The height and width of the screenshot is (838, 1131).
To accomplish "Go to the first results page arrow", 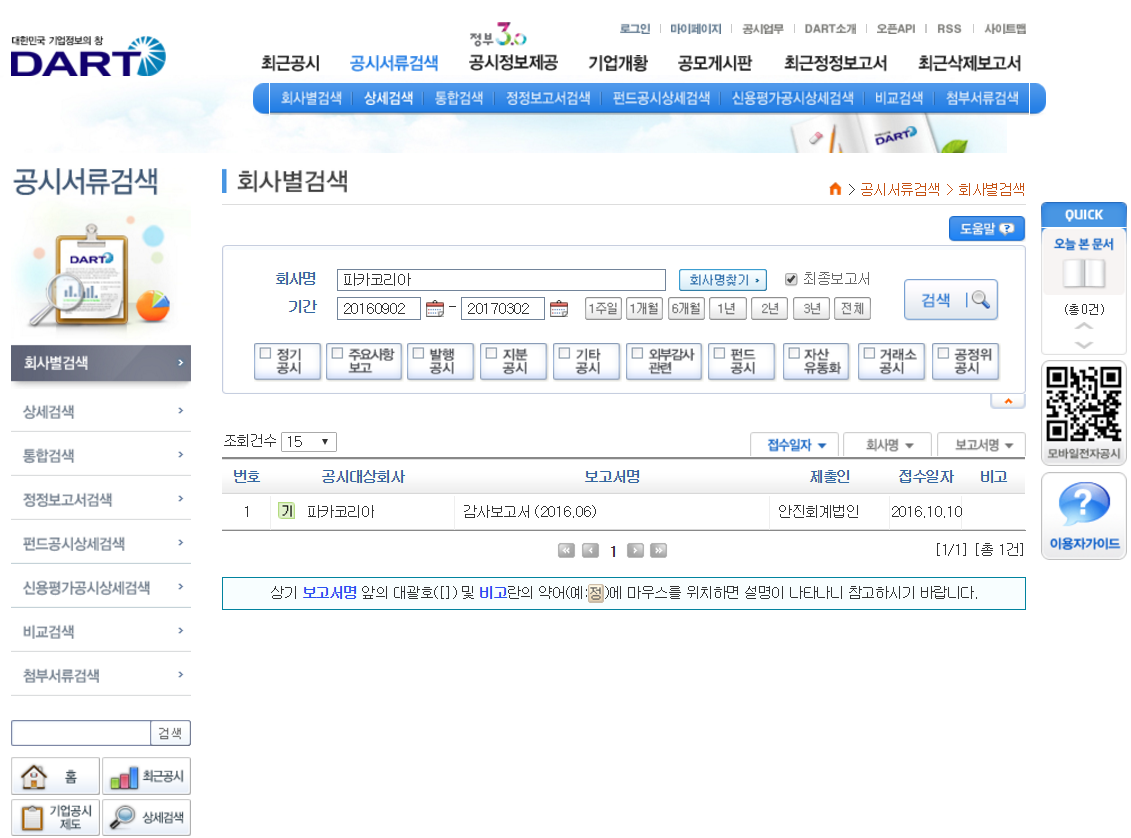I will pyautogui.click(x=566, y=550).
